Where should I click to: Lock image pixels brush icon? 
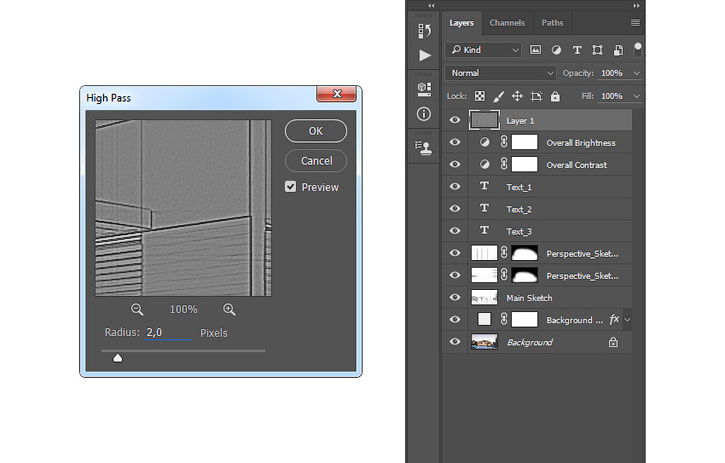pyautogui.click(x=498, y=96)
